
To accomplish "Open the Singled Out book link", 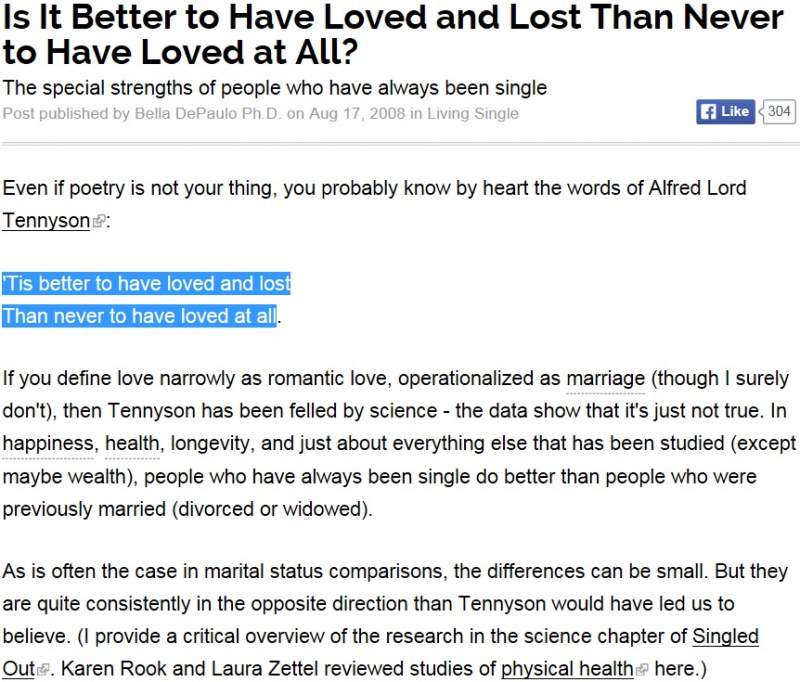I will 726,637.
